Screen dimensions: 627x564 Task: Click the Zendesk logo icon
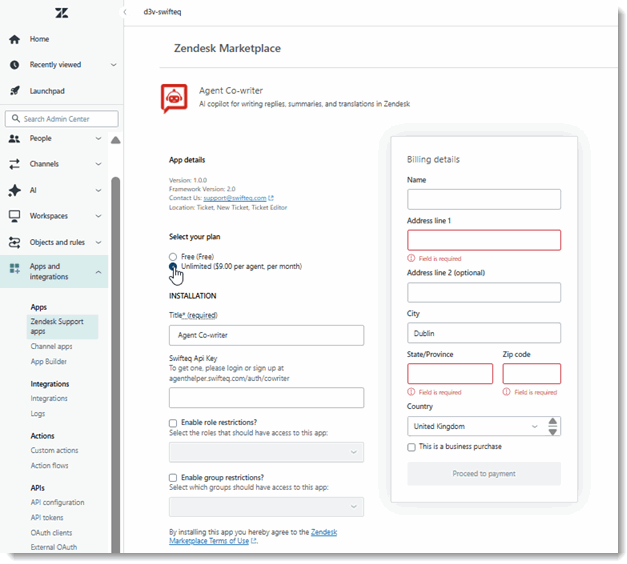(x=62, y=13)
